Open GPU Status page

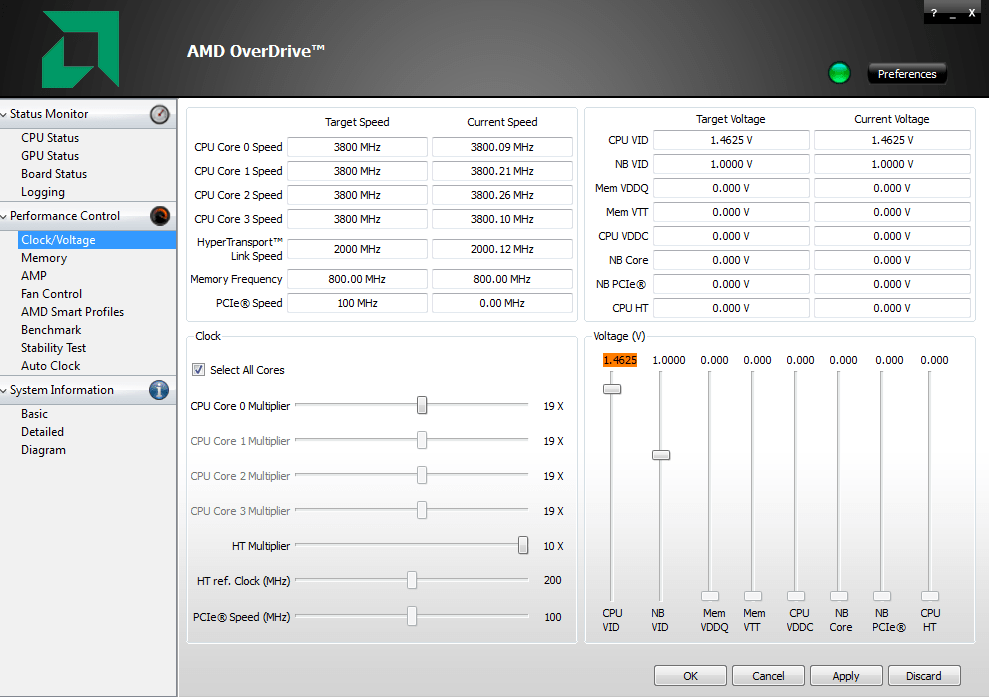tap(50, 156)
